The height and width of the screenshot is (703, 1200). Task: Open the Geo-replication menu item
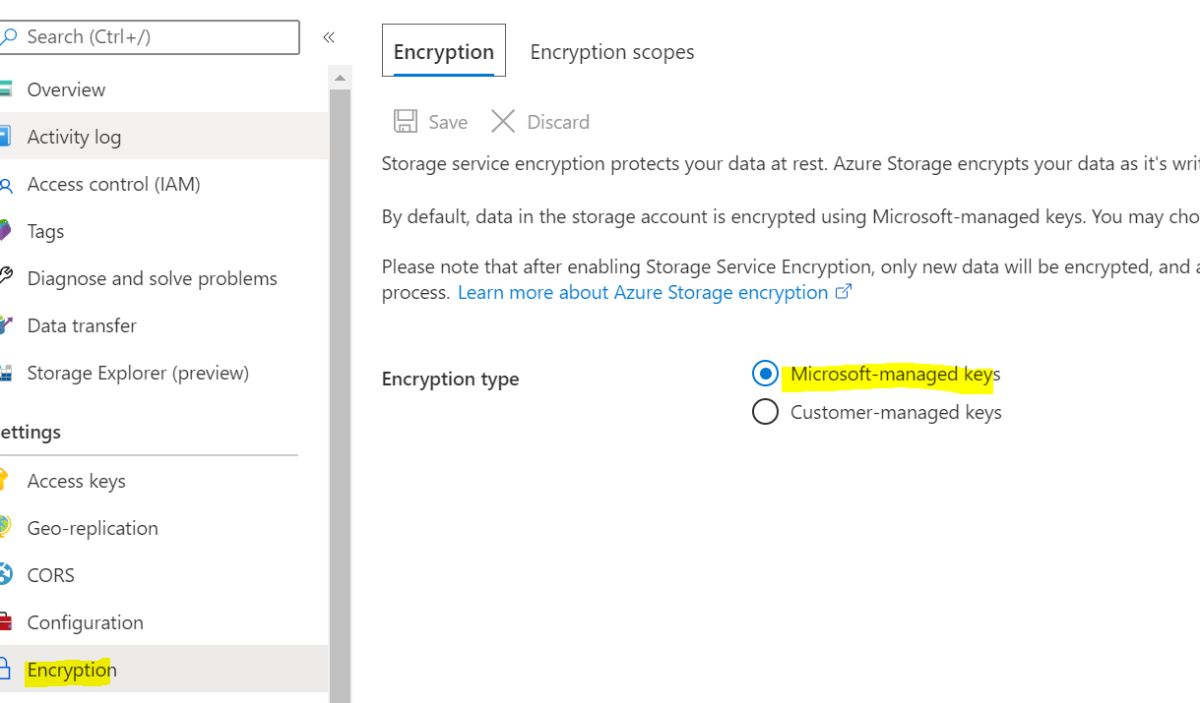tap(92, 528)
